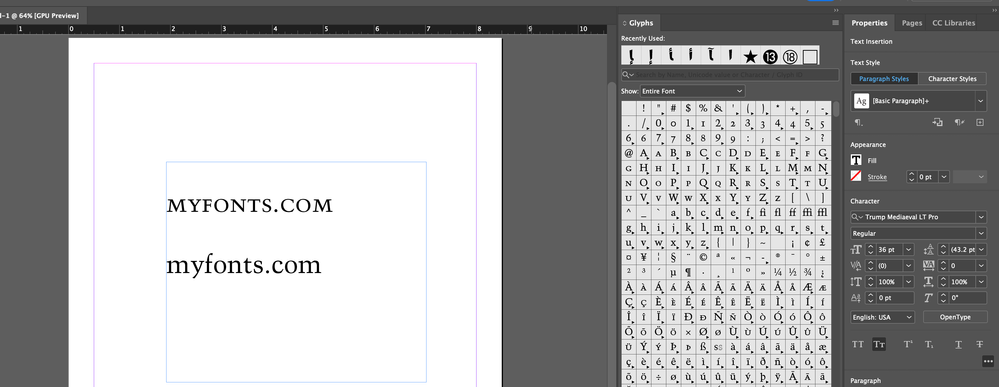Open the Regular font style dropdown
Screen dimensions: 999x387
pyautogui.click(x=981, y=233)
